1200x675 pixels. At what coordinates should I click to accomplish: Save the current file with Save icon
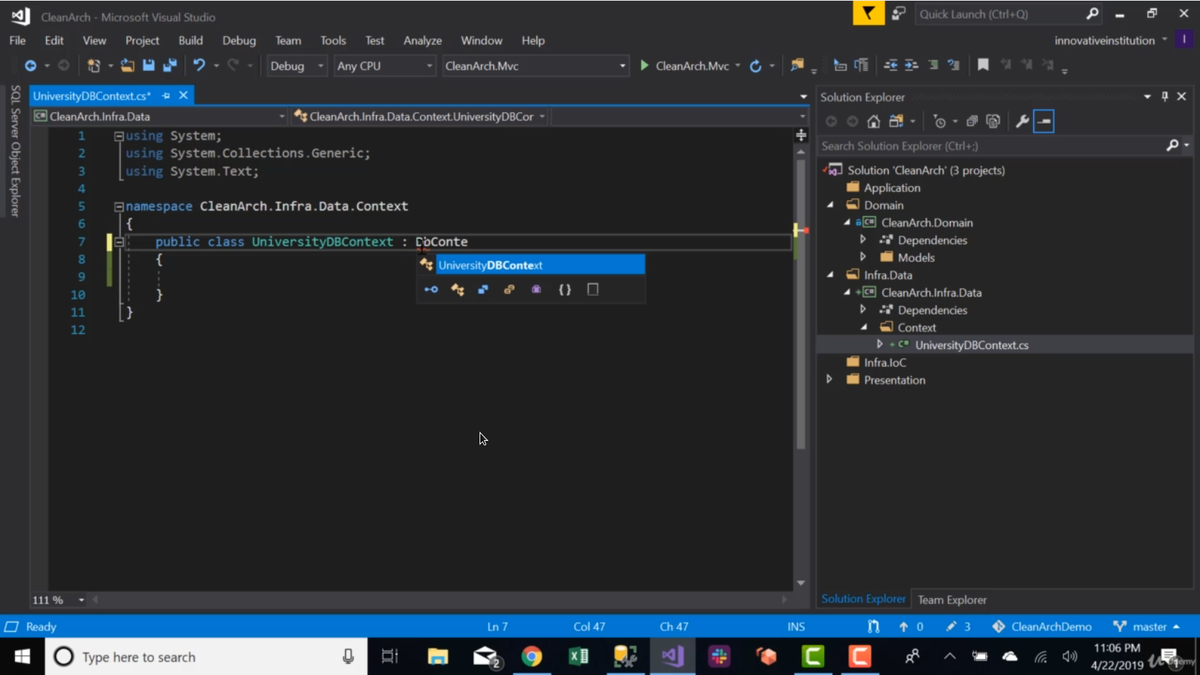point(148,66)
